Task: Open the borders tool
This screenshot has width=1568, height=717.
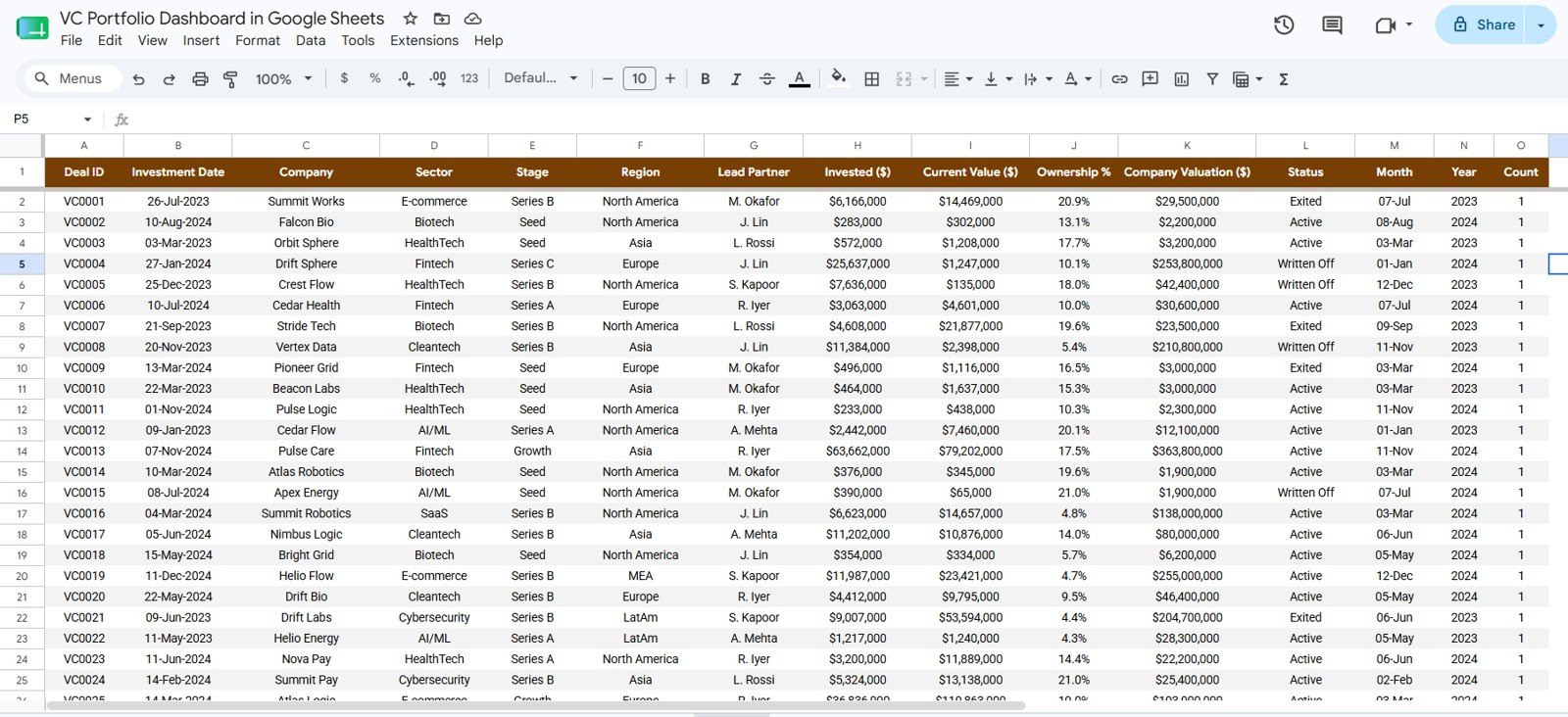Action: 871,79
